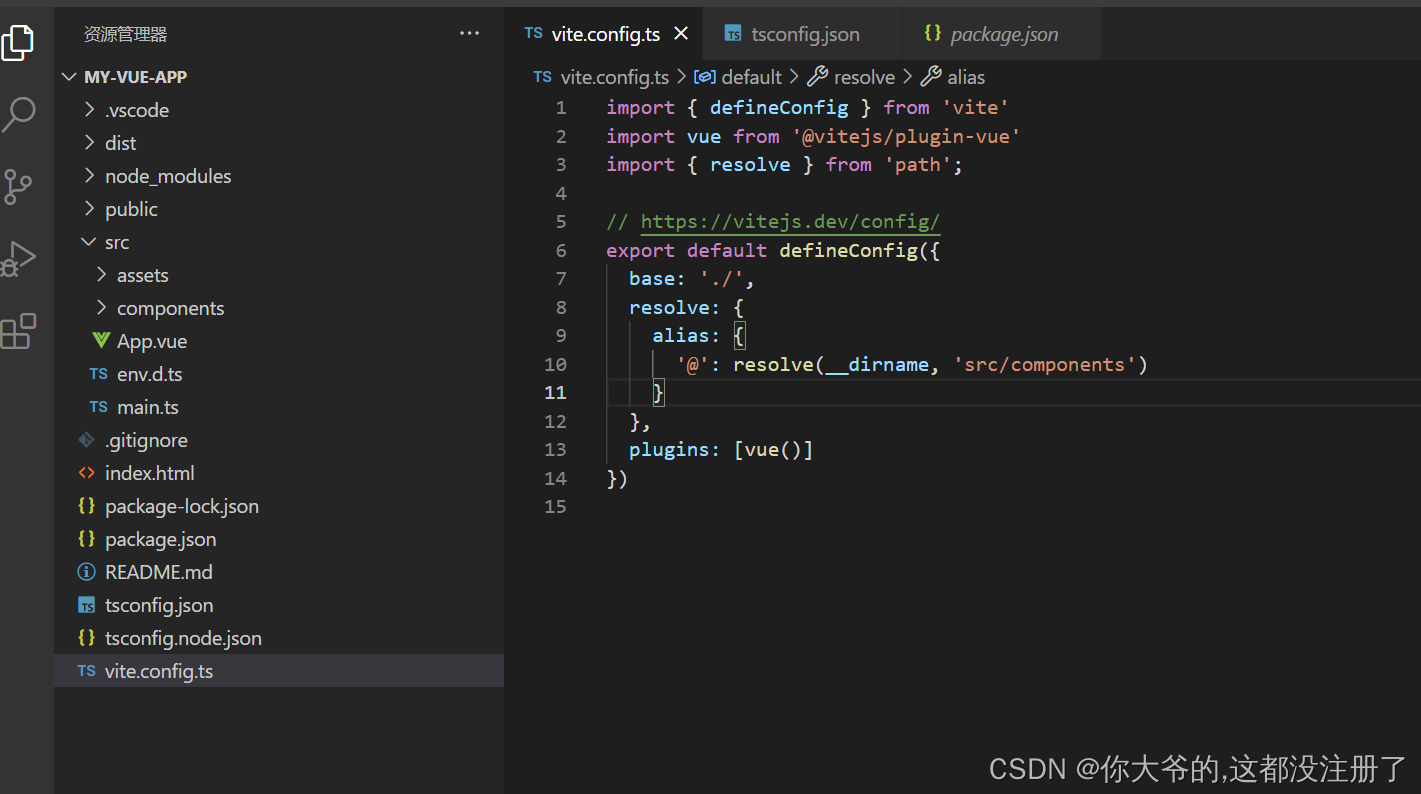This screenshot has height=794, width=1421.
Task: Expand the node_modules folder
Action: coord(90,176)
